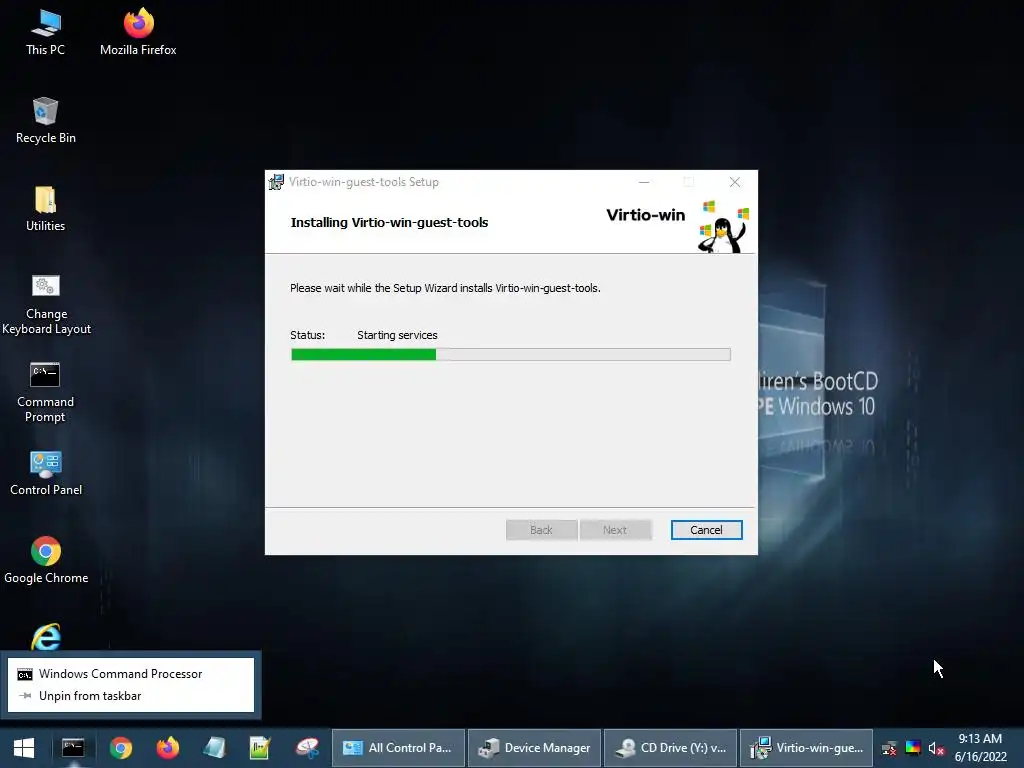Cancel the Virtio-win installation
The height and width of the screenshot is (768, 1024).
[x=707, y=530]
